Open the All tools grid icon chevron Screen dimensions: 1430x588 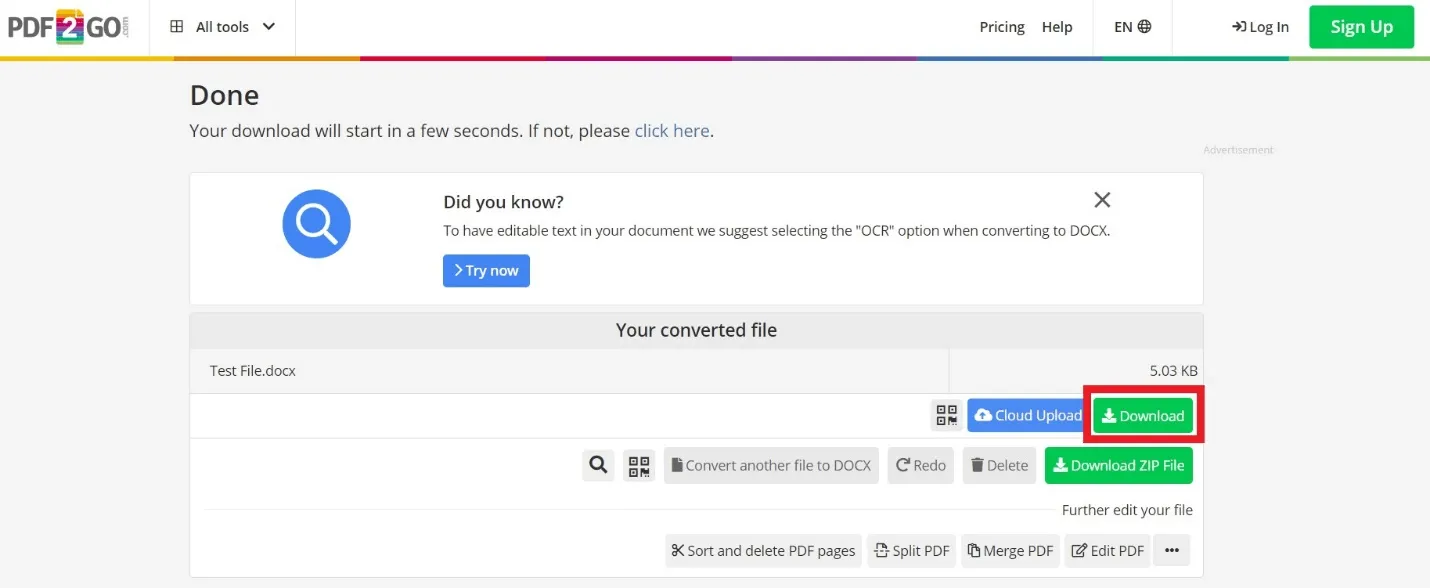coord(268,27)
